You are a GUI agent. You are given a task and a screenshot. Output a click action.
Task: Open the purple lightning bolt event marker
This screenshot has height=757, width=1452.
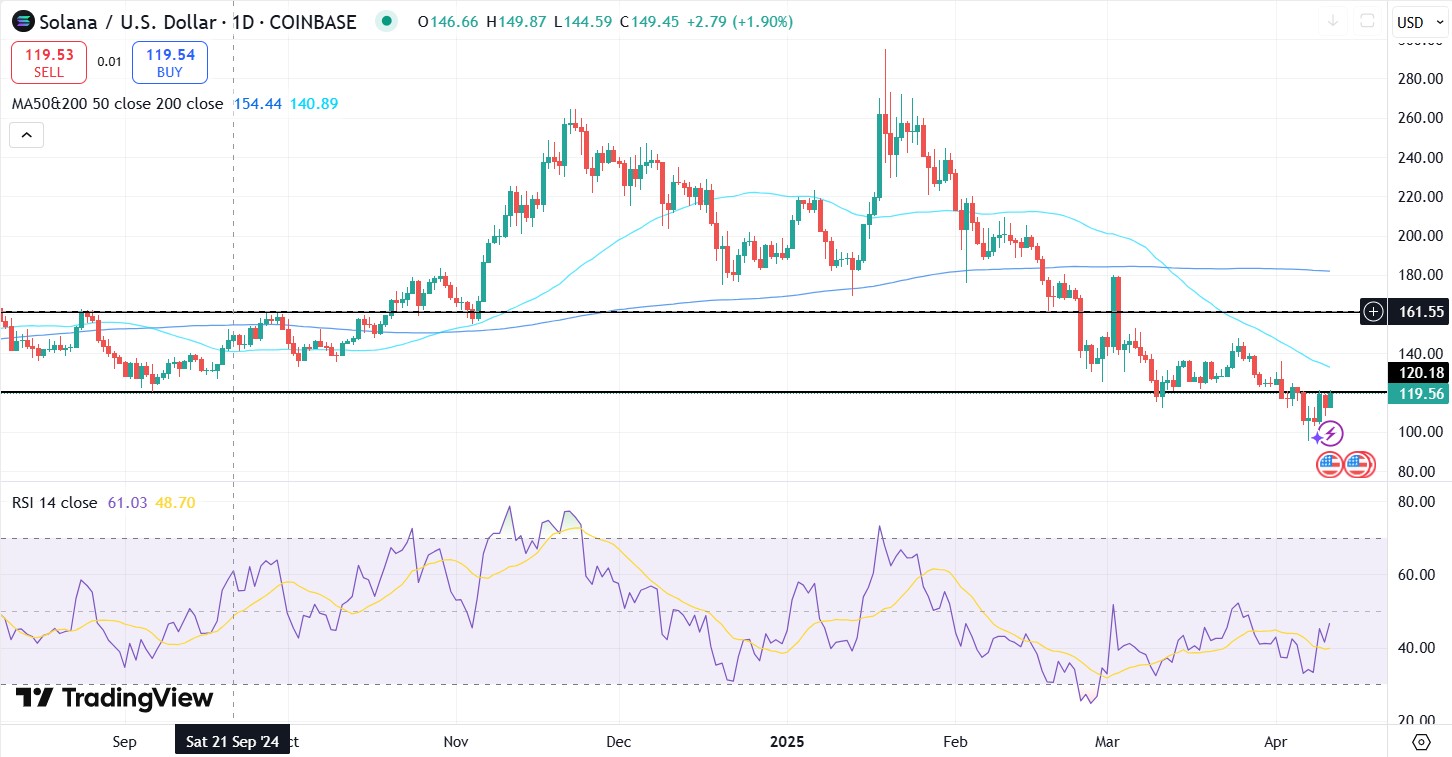click(1332, 434)
